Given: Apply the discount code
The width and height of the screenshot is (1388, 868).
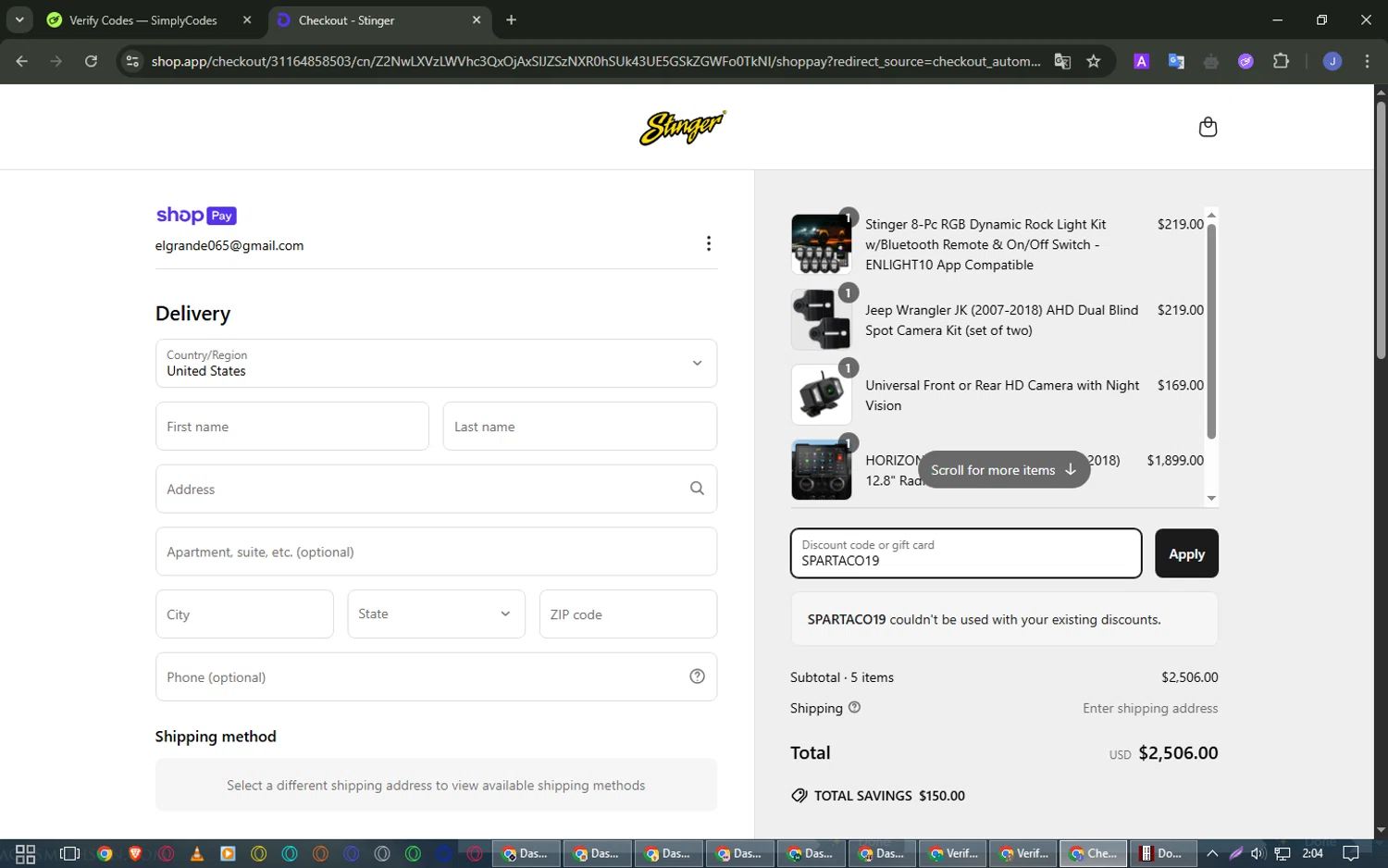Looking at the screenshot, I should (x=1186, y=553).
